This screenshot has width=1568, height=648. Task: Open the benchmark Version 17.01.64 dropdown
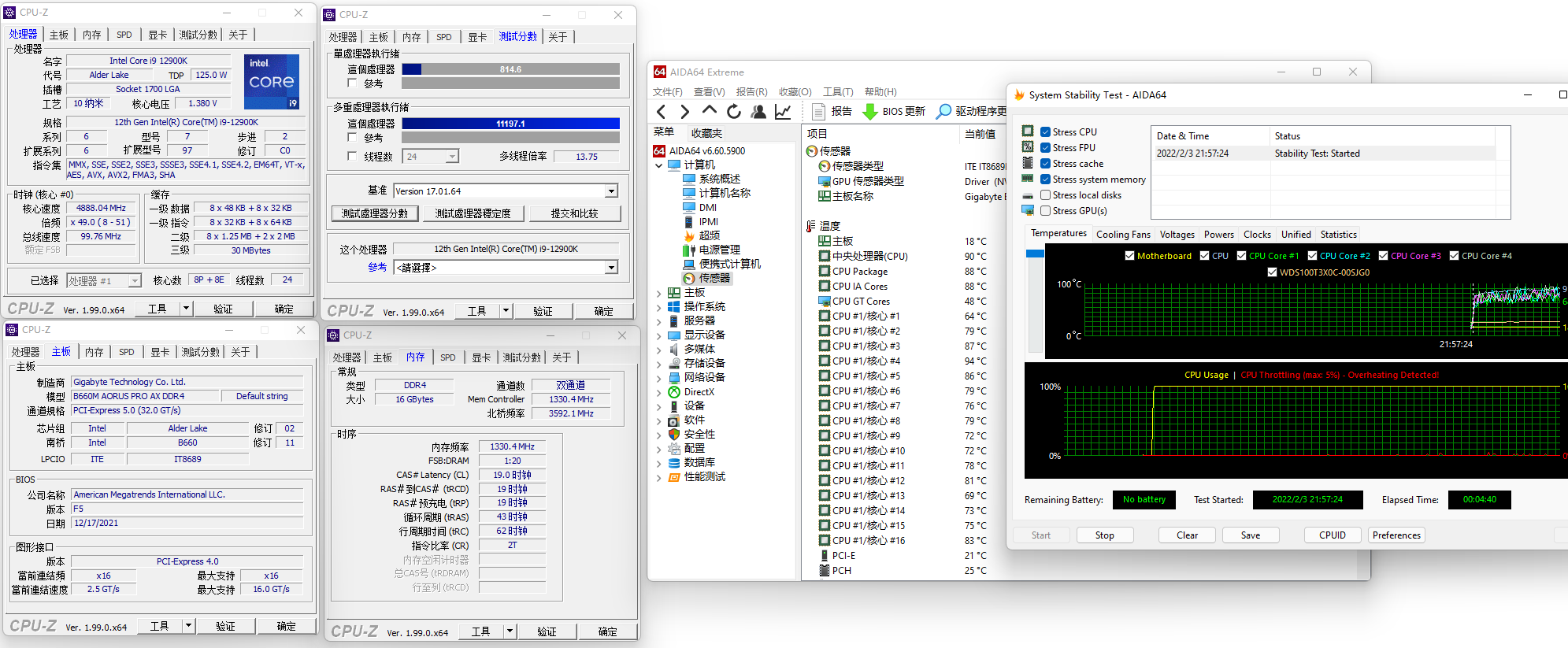[611, 191]
